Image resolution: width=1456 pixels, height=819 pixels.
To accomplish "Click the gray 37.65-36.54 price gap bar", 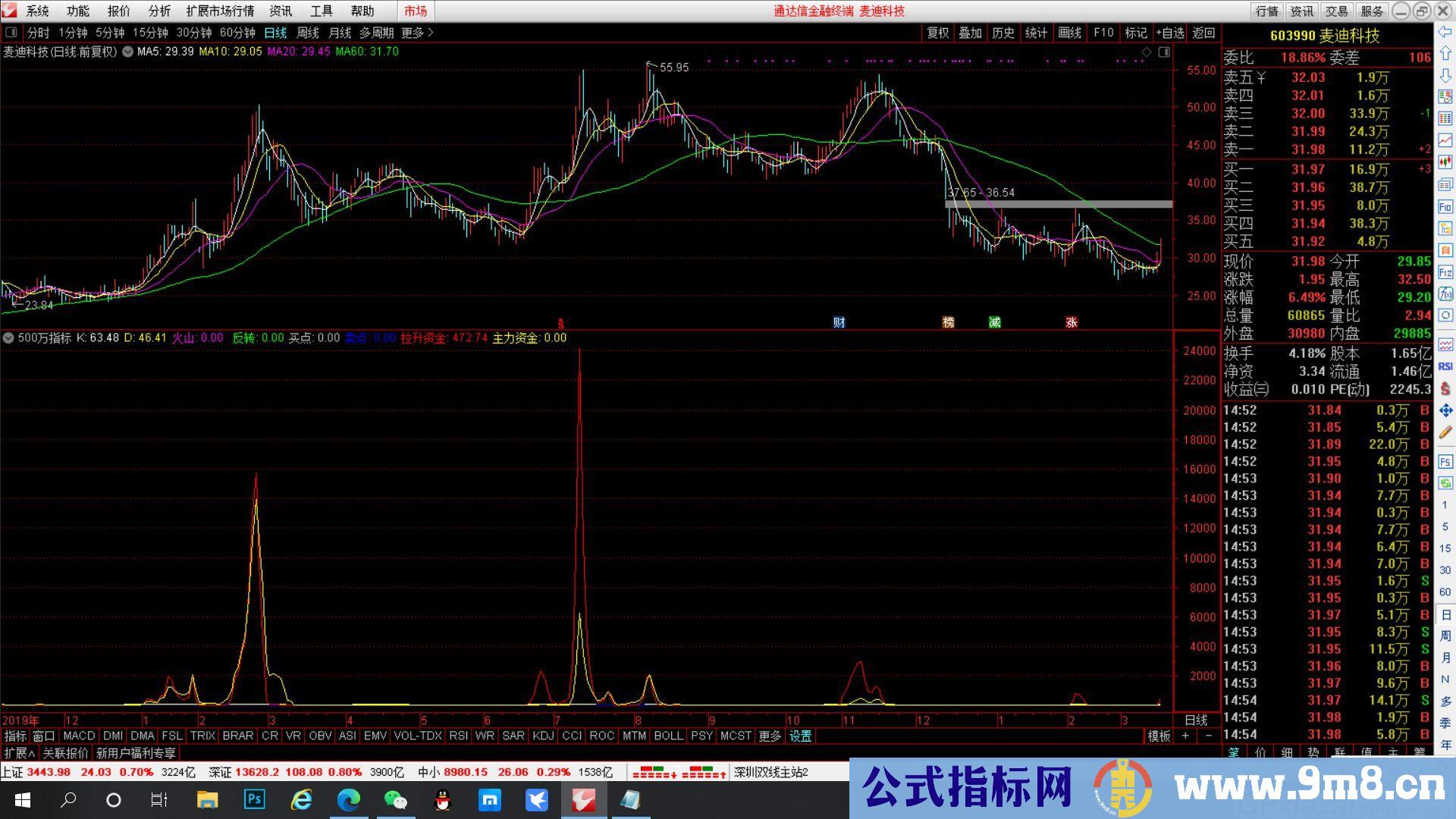I will [x=1059, y=204].
